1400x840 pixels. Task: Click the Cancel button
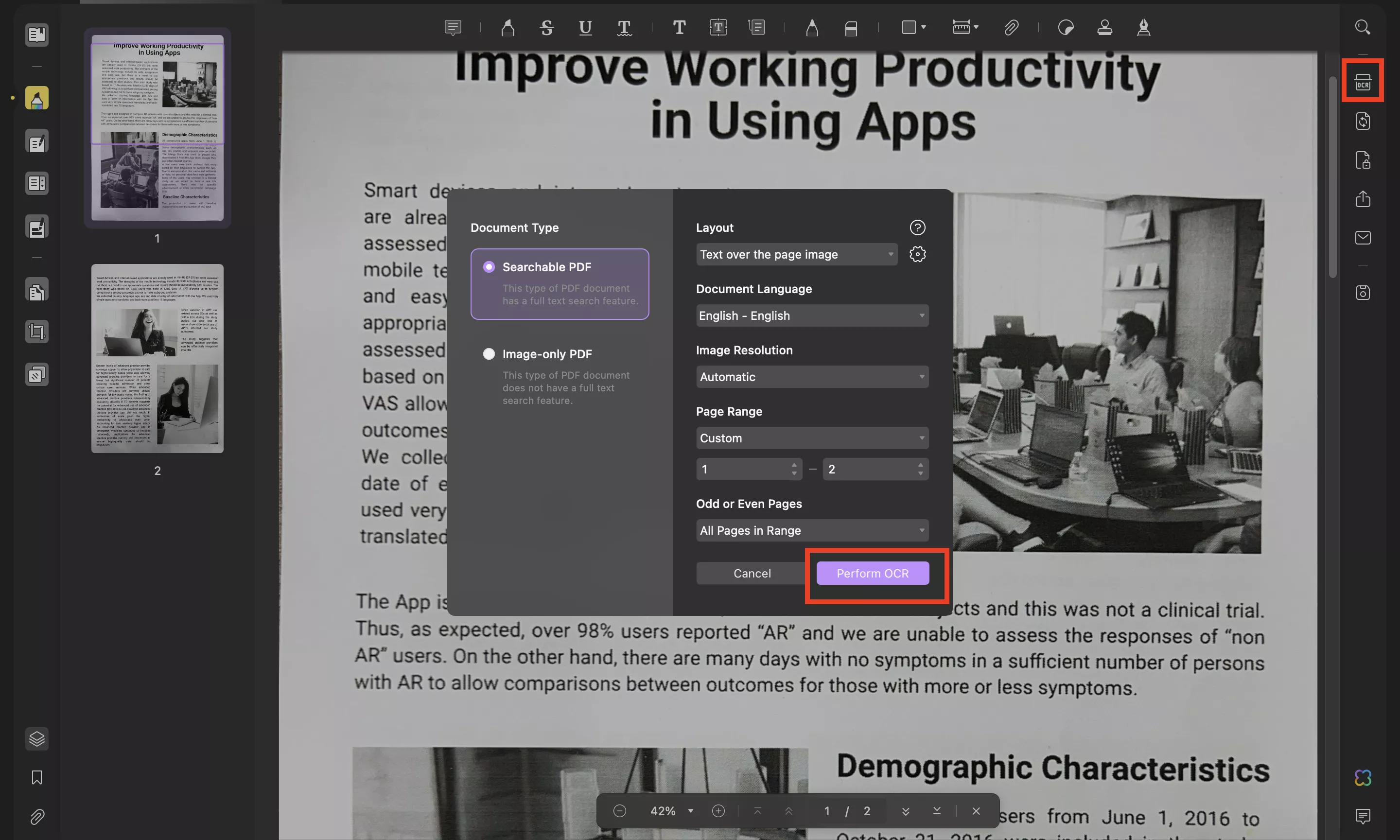pos(752,574)
